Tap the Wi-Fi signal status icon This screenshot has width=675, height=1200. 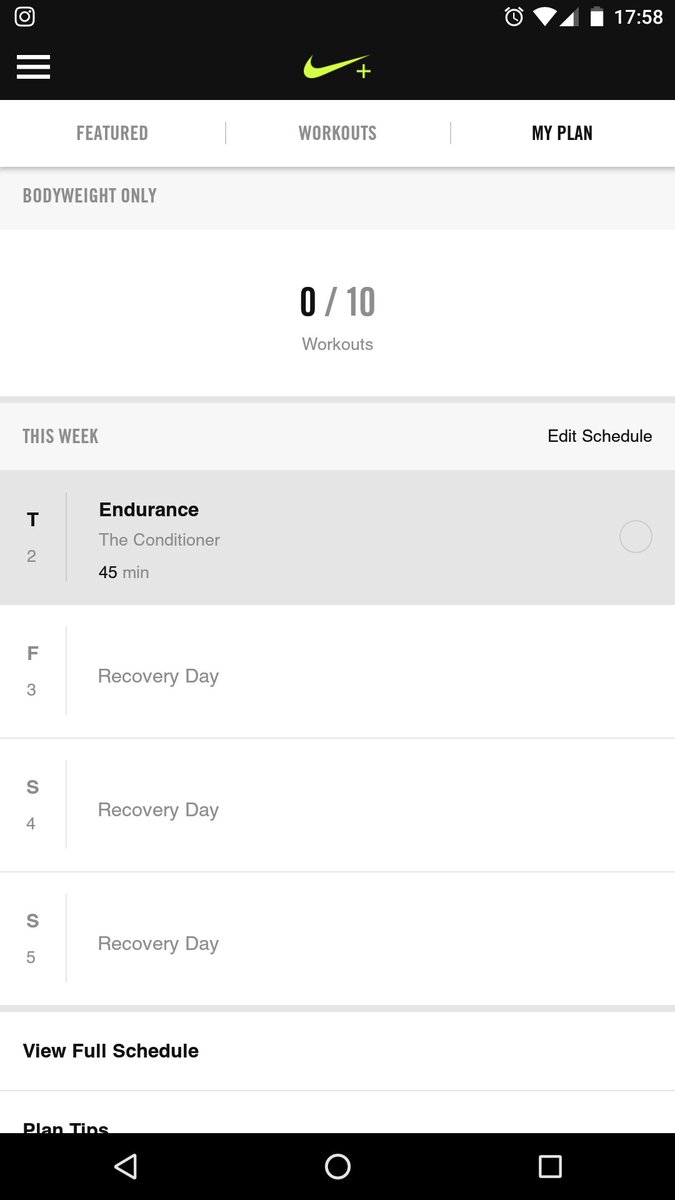click(x=545, y=17)
